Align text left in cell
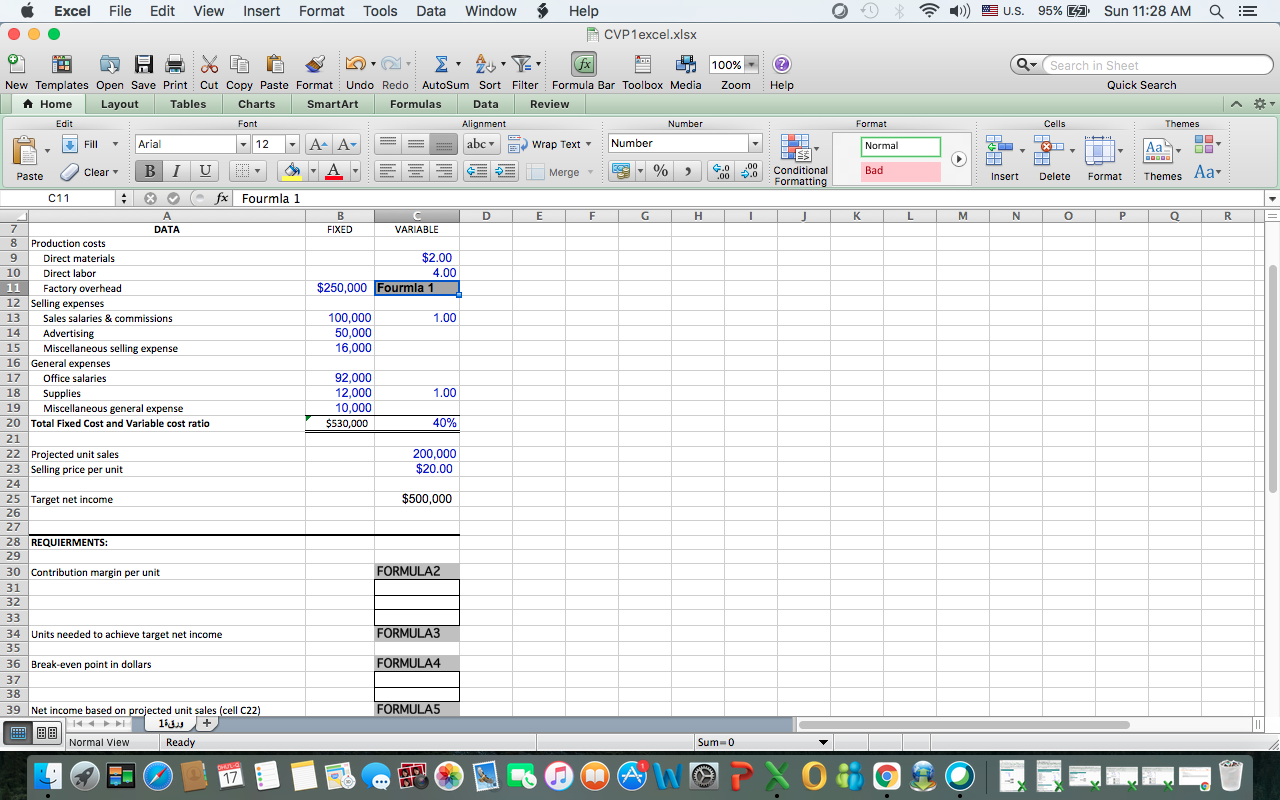 pos(389,171)
